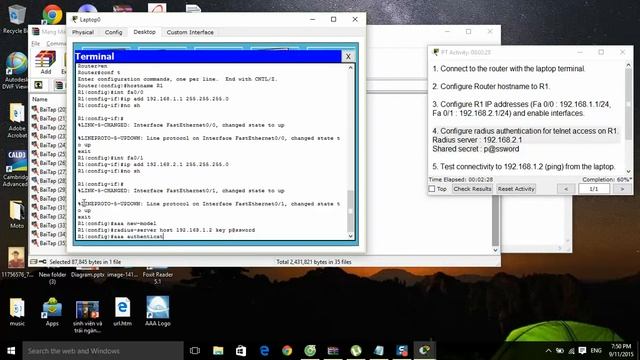
Task: Open Microsoft Edge from the taskbar
Action: tap(264, 351)
